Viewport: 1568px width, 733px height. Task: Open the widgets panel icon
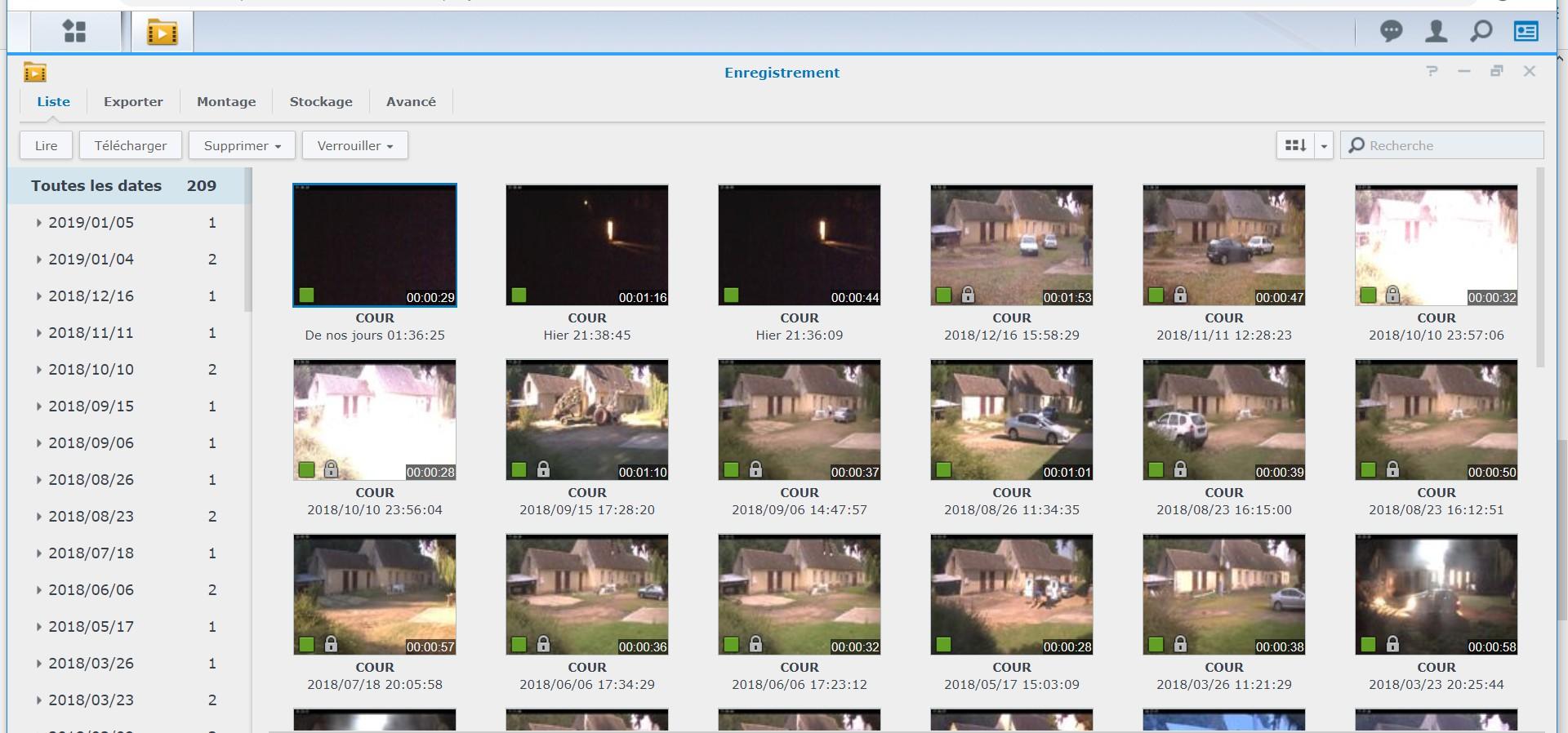pos(1526,32)
